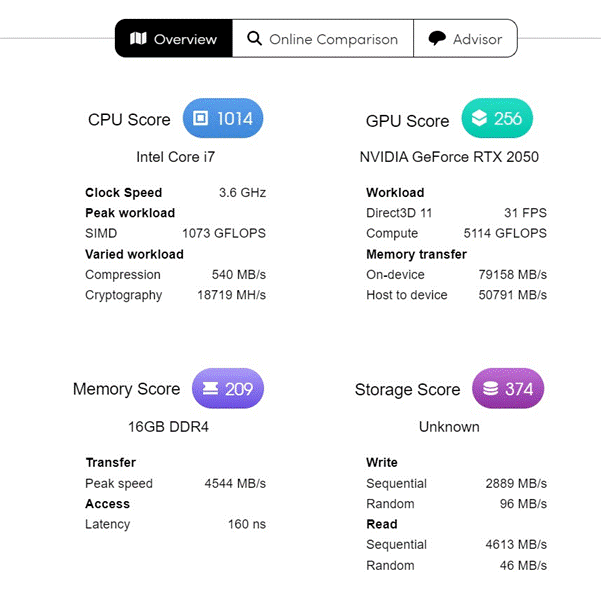Click the Cryptography row label
The width and height of the screenshot is (601, 600).
[123, 295]
